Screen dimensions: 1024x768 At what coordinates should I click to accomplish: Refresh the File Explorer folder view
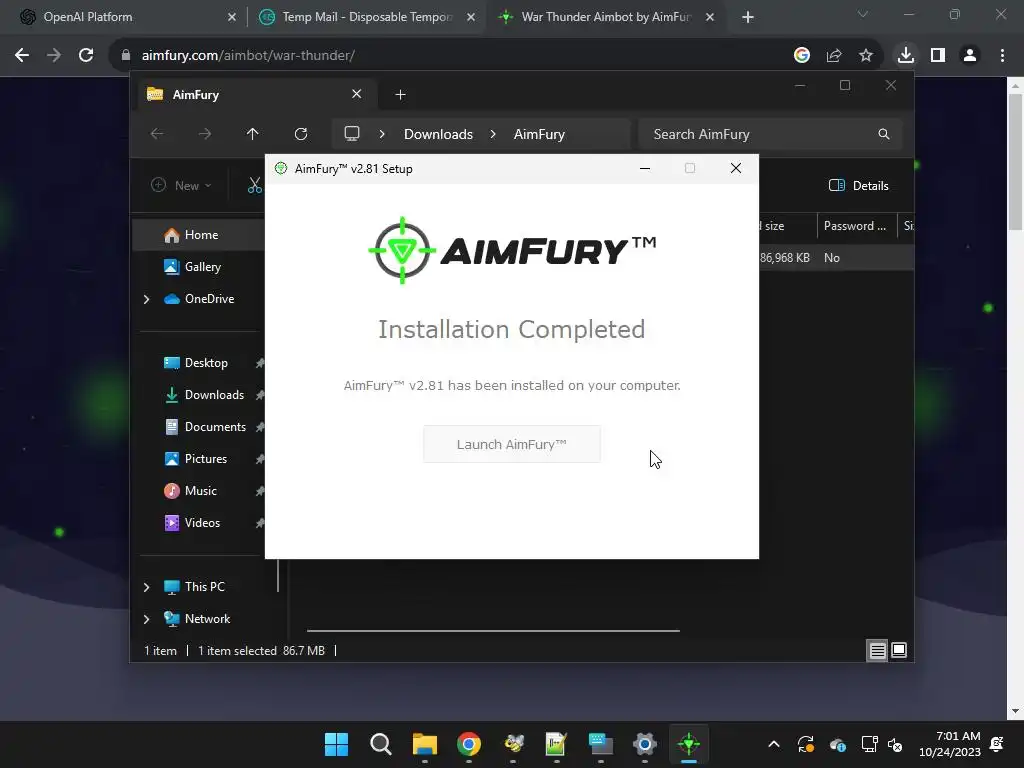[300, 134]
